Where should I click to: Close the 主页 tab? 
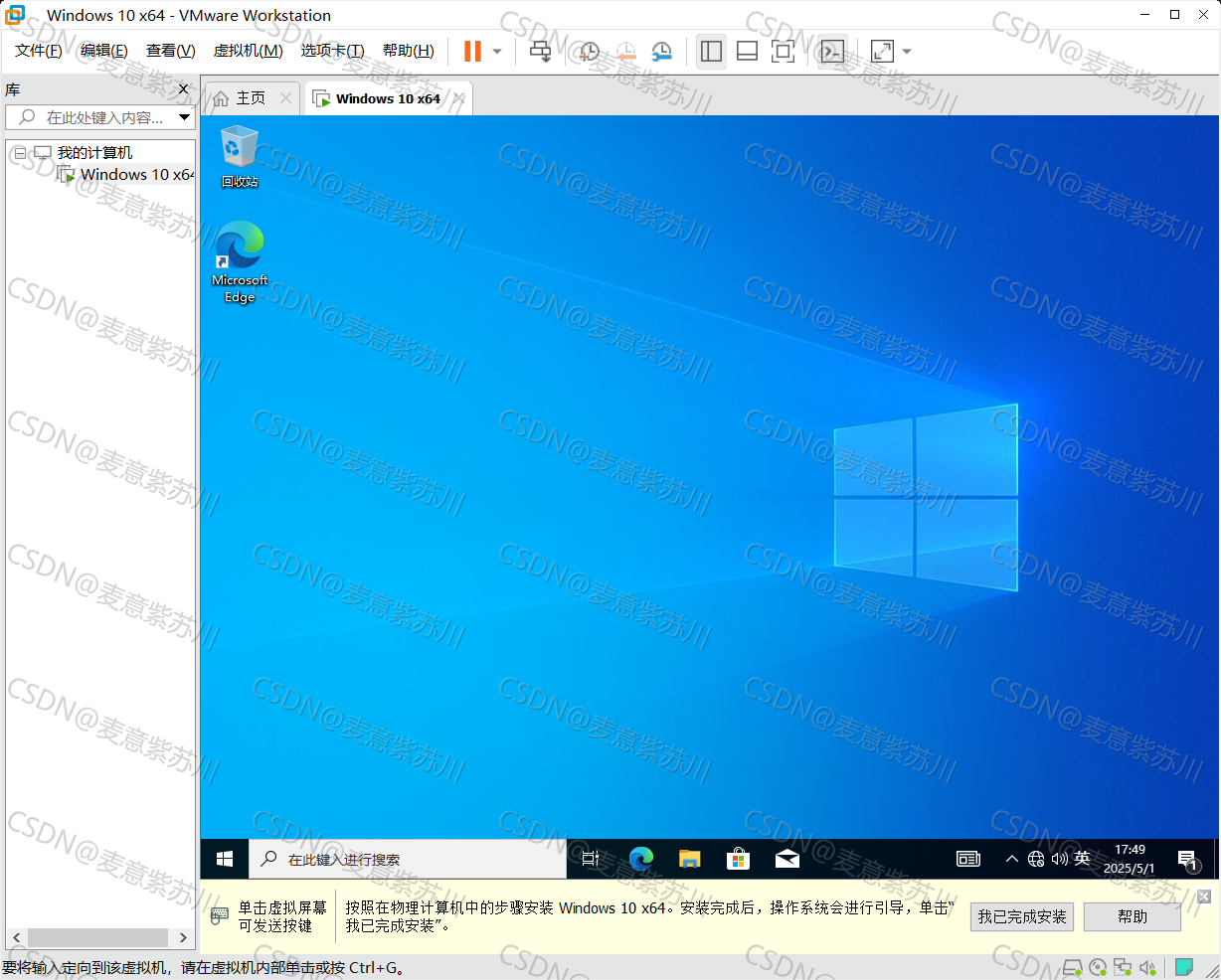pyautogui.click(x=286, y=97)
